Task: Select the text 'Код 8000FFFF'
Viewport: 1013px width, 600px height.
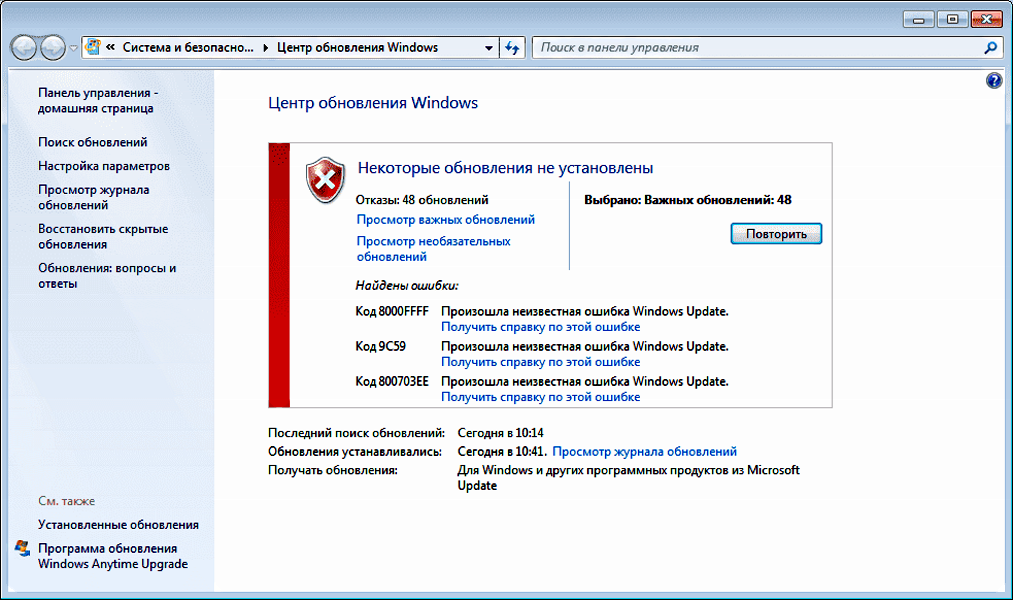Action: [392, 311]
